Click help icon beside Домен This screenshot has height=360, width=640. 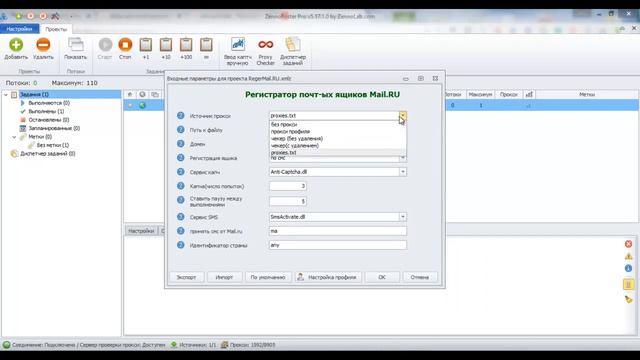point(181,144)
